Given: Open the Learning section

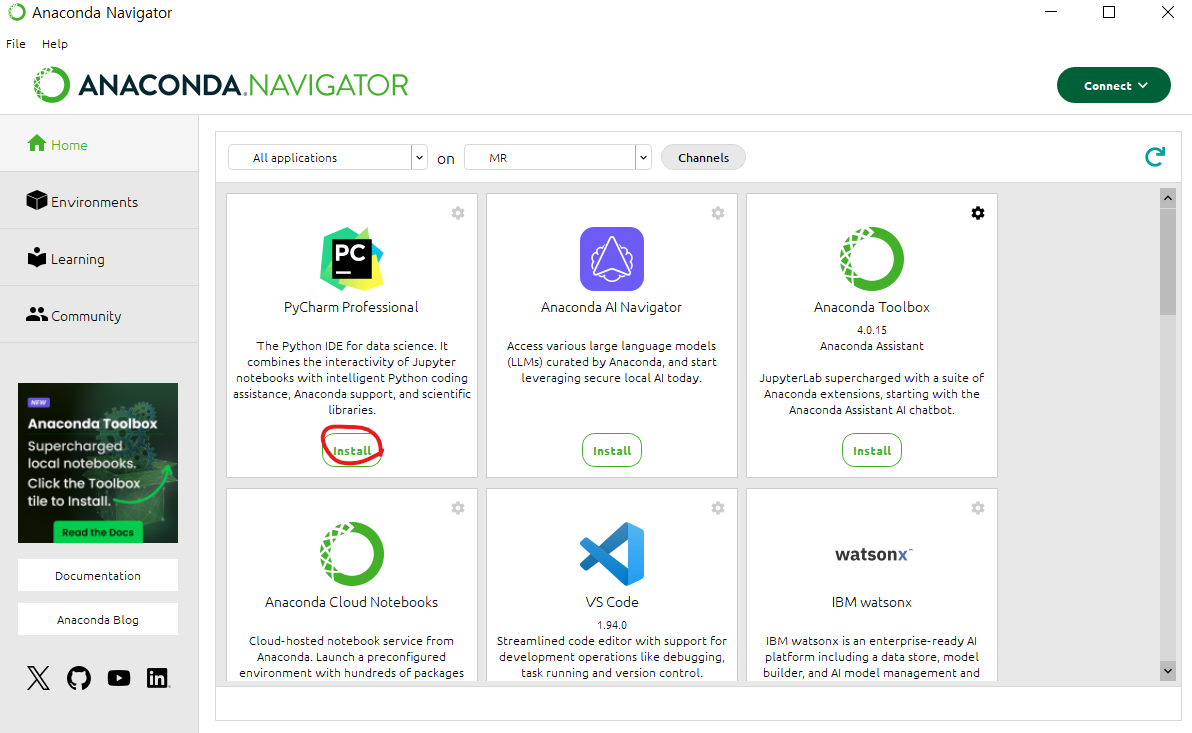Looking at the screenshot, I should (x=99, y=258).
